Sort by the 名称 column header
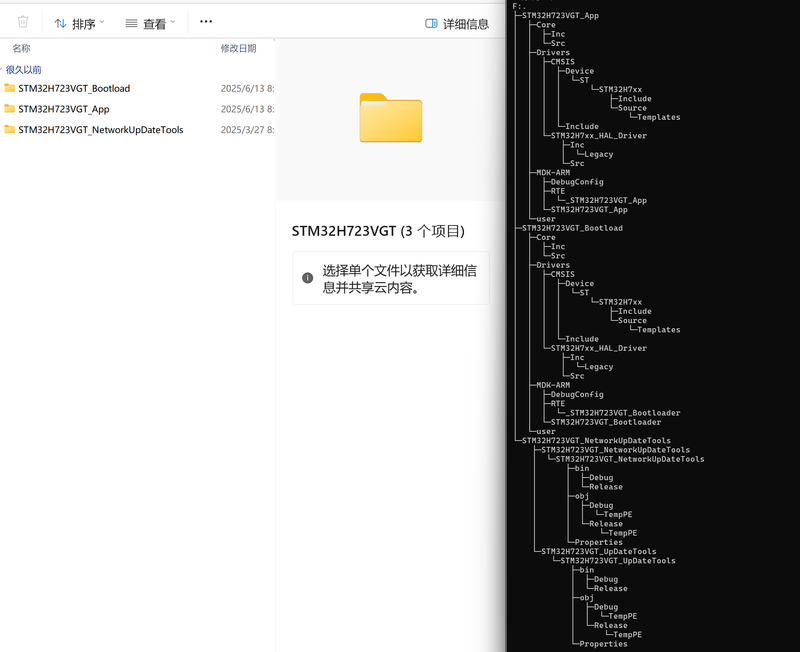Viewport: 800px width, 652px height. pos(21,48)
